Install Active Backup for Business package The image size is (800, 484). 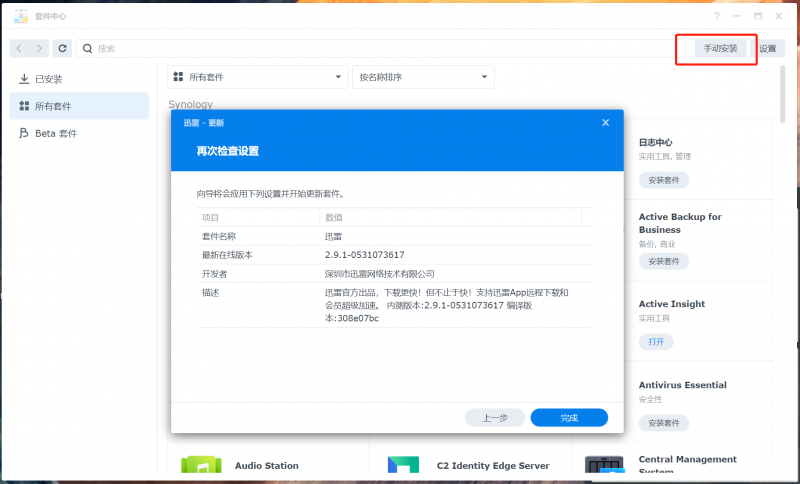(x=664, y=261)
